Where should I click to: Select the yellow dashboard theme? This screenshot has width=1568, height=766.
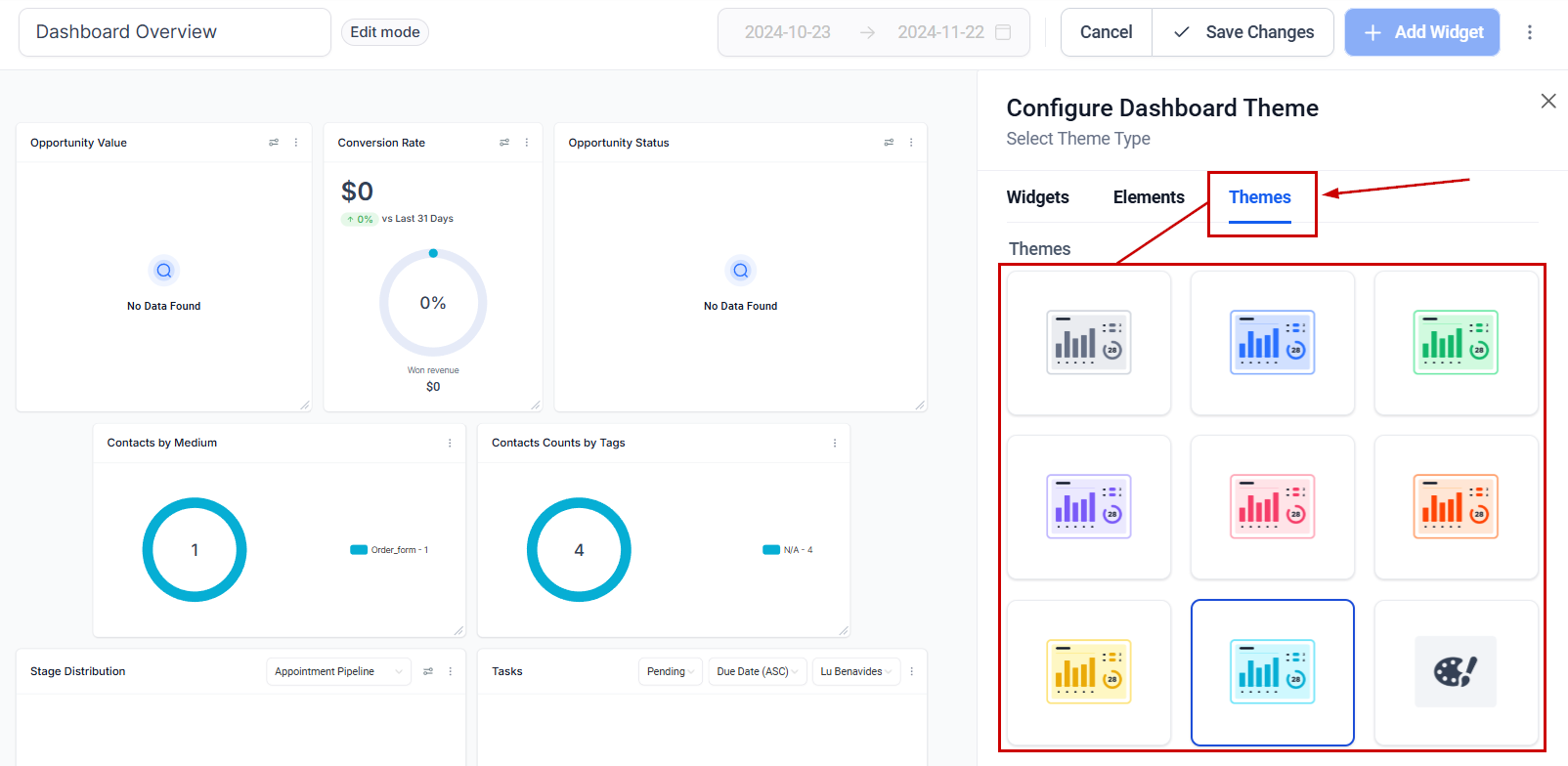tap(1089, 672)
